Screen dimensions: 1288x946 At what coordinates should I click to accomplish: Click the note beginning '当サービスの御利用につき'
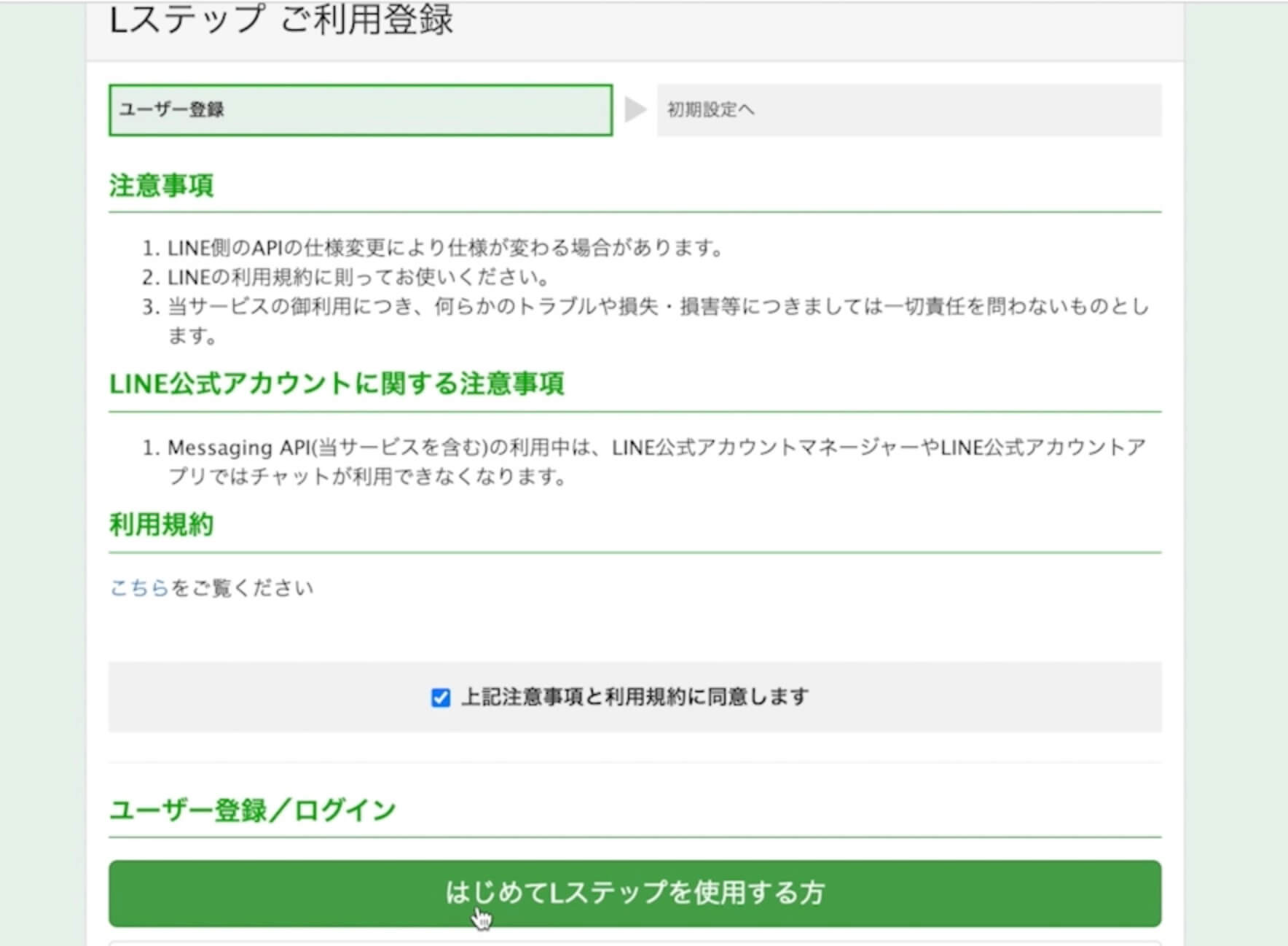pyautogui.click(x=659, y=321)
